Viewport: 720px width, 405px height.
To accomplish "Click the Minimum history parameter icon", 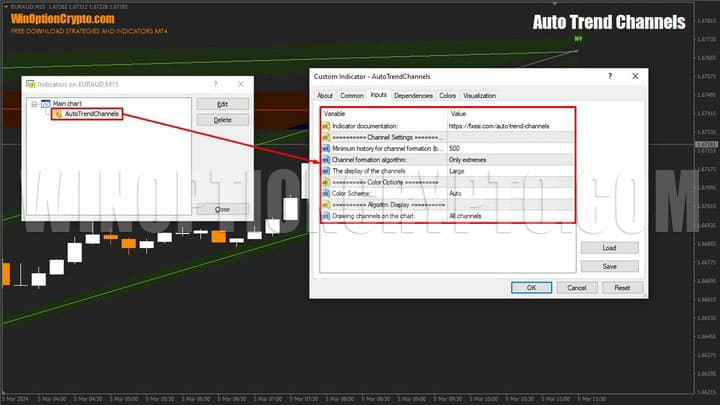I will [x=326, y=148].
